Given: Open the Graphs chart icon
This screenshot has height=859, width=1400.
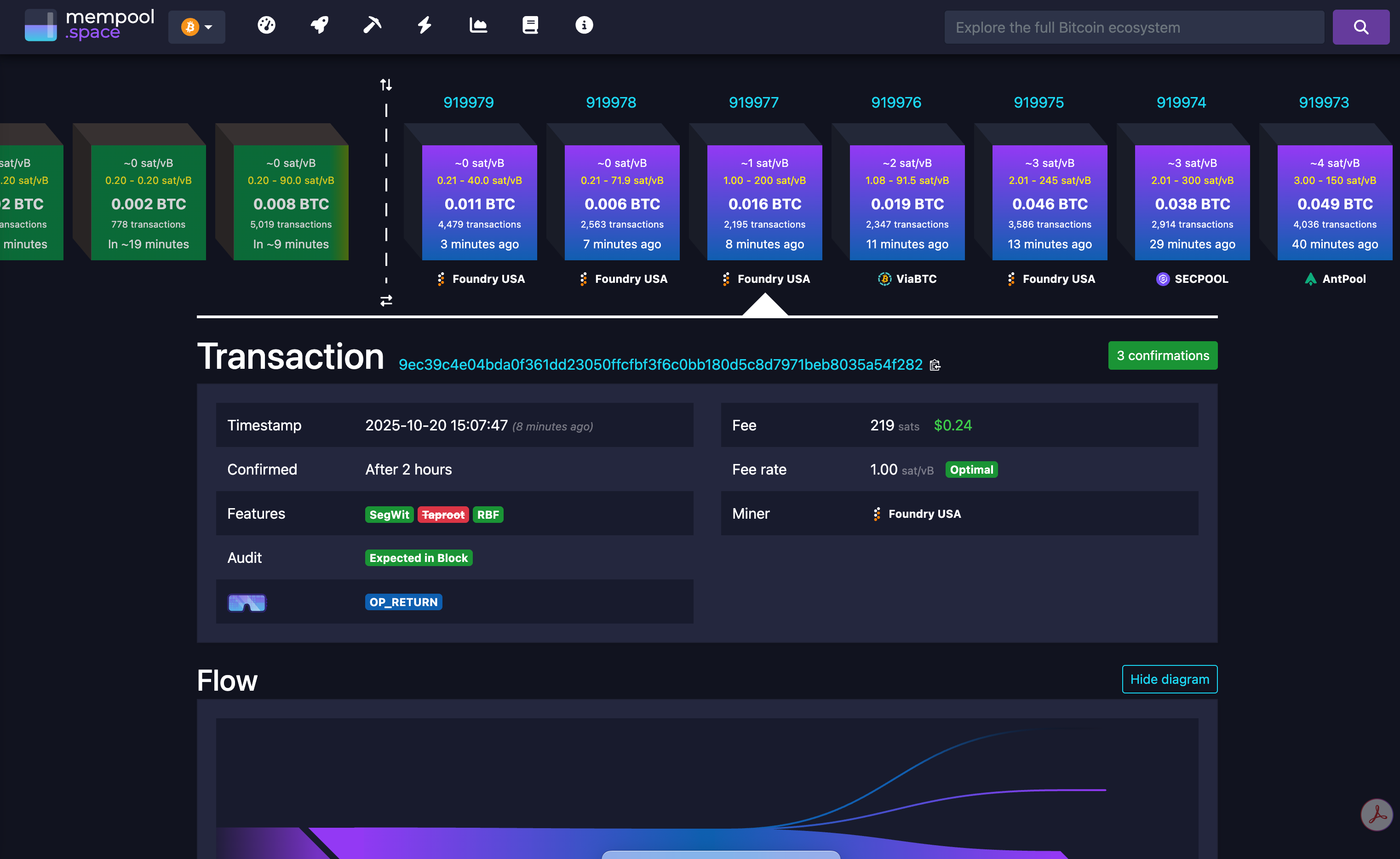Looking at the screenshot, I should [478, 26].
